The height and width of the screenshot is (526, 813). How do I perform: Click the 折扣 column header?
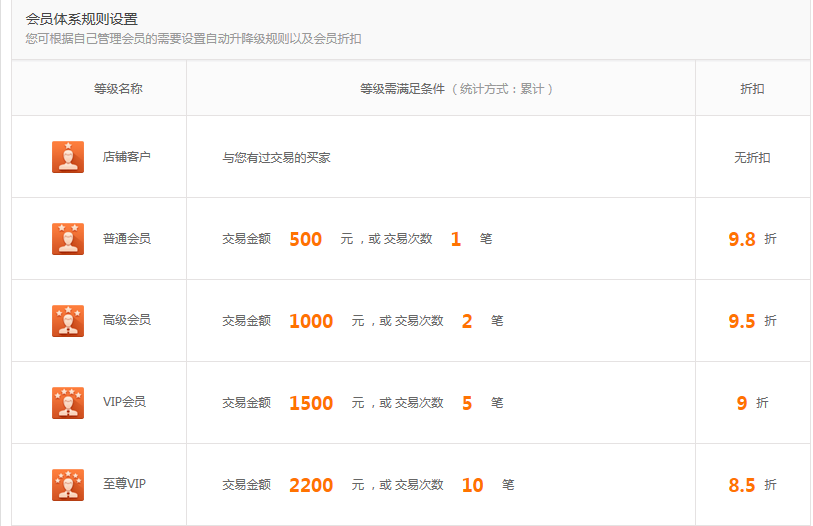pos(752,89)
